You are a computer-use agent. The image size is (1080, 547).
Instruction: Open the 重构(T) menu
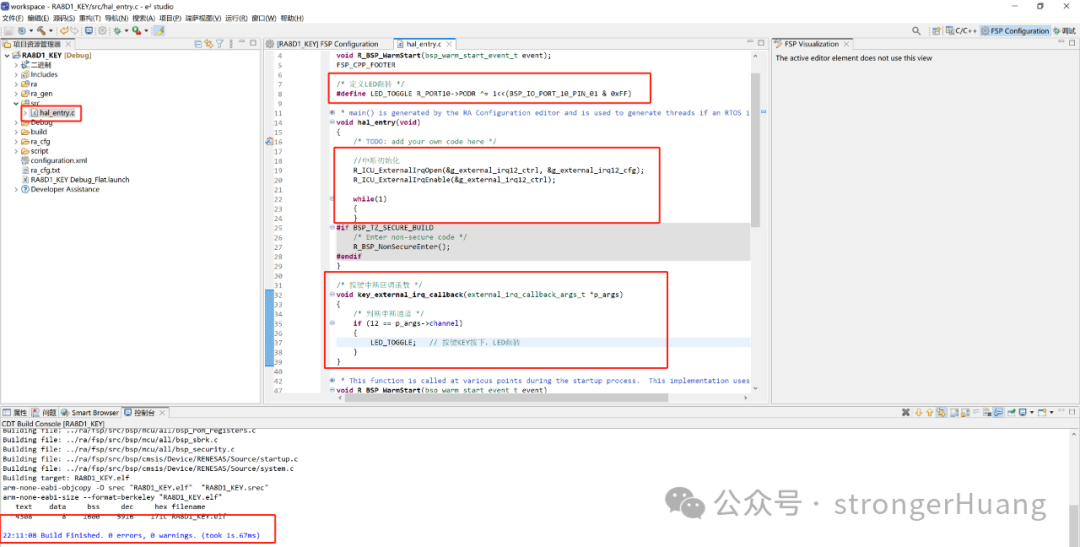click(90, 18)
